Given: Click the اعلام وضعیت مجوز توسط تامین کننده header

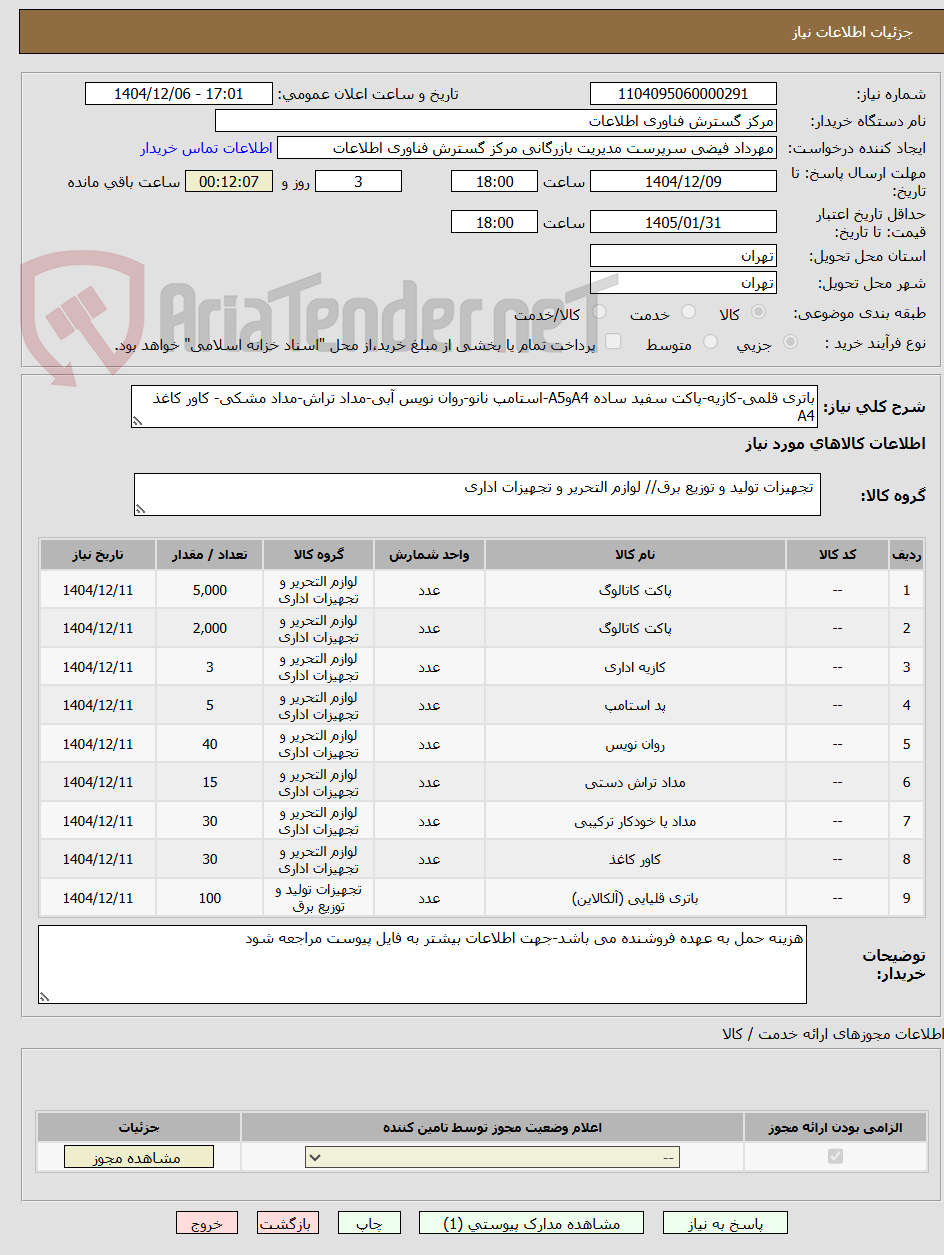Looking at the screenshot, I should pyautogui.click(x=492, y=1127).
